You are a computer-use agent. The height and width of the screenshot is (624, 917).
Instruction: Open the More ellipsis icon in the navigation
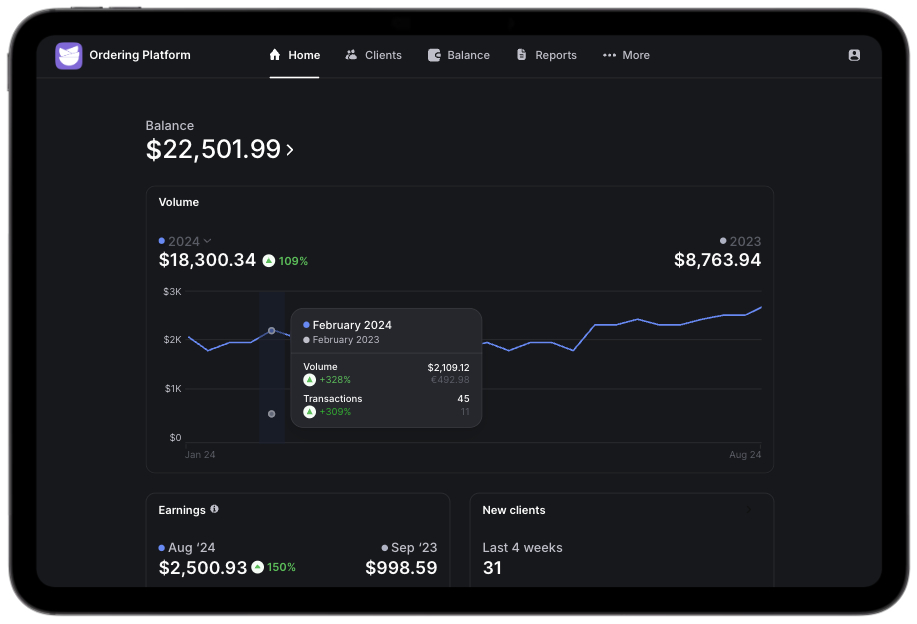pos(611,55)
